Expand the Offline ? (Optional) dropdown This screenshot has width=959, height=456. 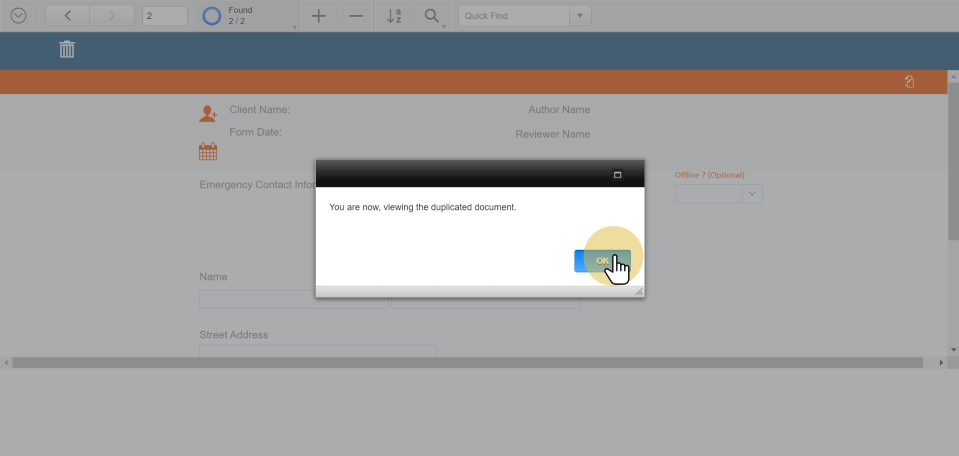coord(752,194)
